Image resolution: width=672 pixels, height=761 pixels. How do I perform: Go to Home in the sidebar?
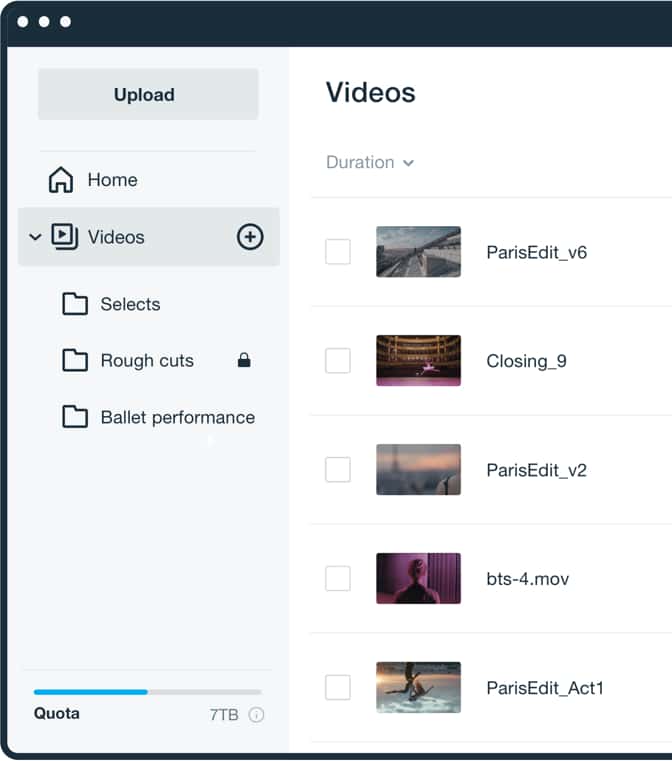click(x=112, y=180)
